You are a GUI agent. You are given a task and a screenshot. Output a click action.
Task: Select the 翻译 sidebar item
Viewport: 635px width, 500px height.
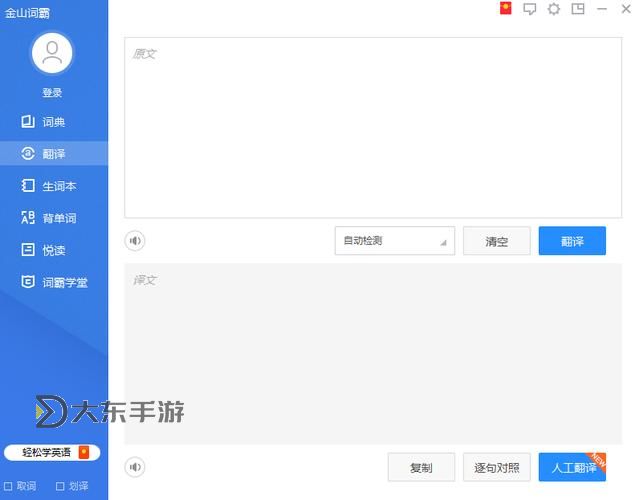tap(54, 153)
